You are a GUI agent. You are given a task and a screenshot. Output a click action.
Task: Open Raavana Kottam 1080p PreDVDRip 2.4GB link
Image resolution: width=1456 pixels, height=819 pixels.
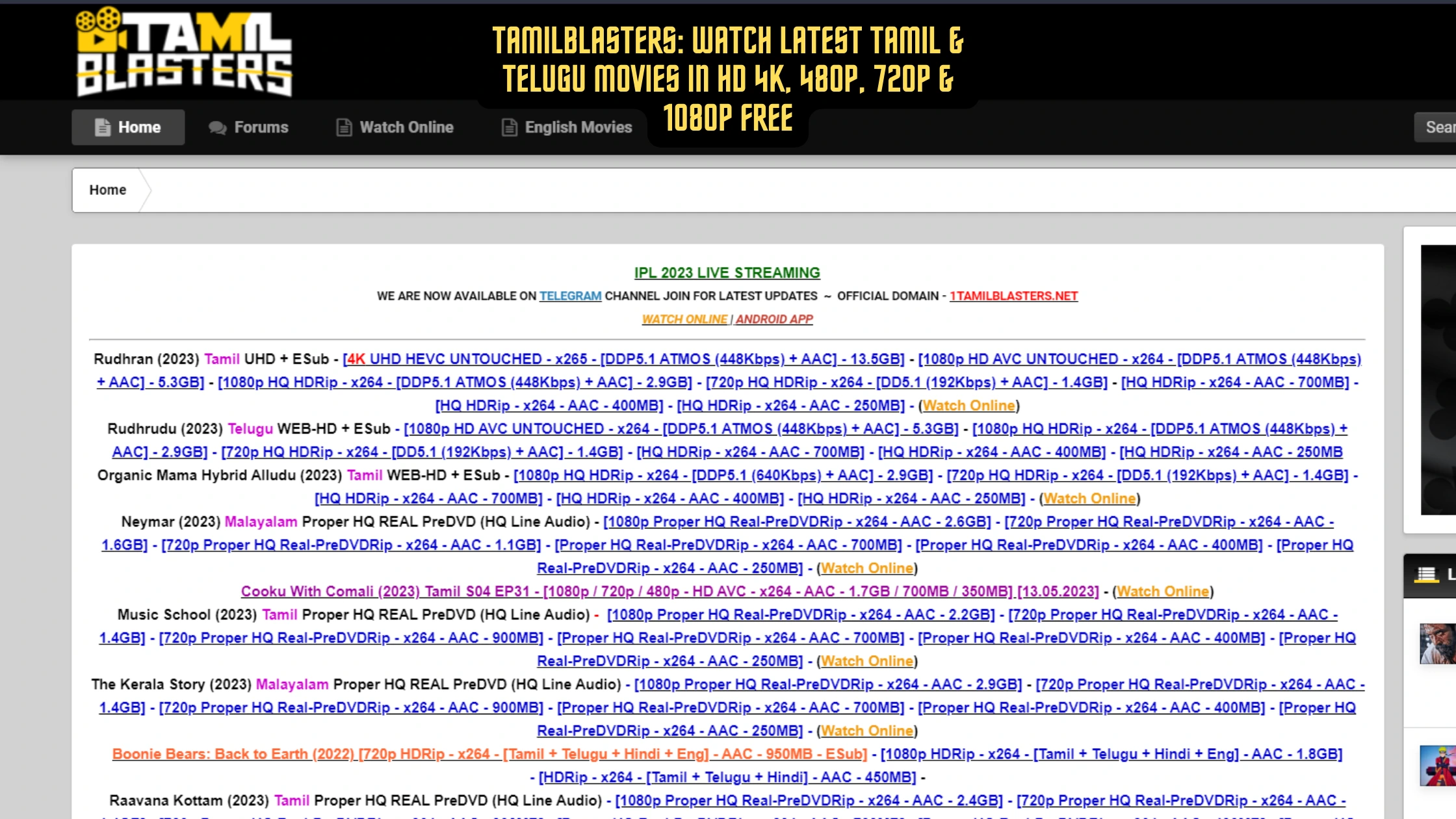click(x=809, y=801)
